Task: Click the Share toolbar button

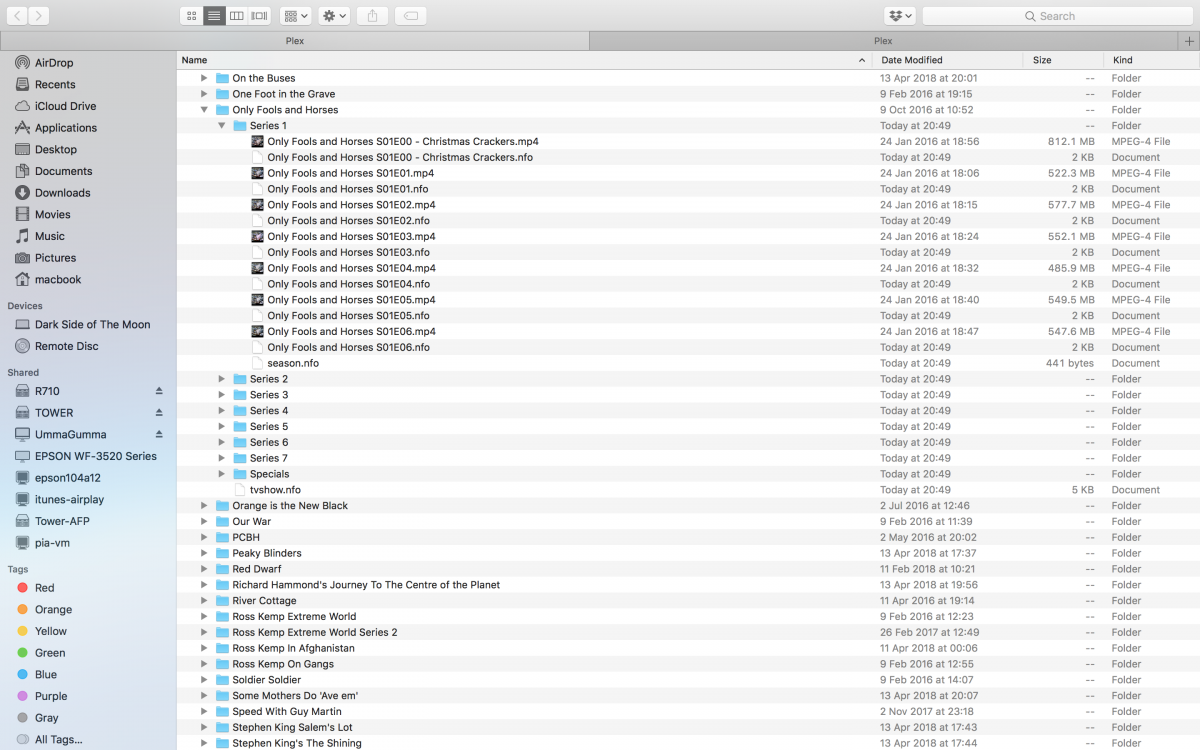Action: pos(373,16)
